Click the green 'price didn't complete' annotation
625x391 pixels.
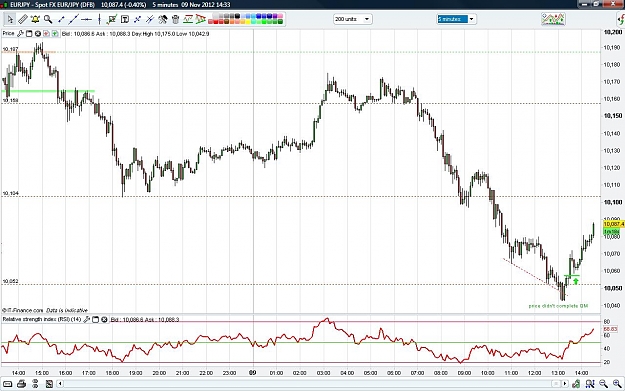pyautogui.click(x=558, y=306)
